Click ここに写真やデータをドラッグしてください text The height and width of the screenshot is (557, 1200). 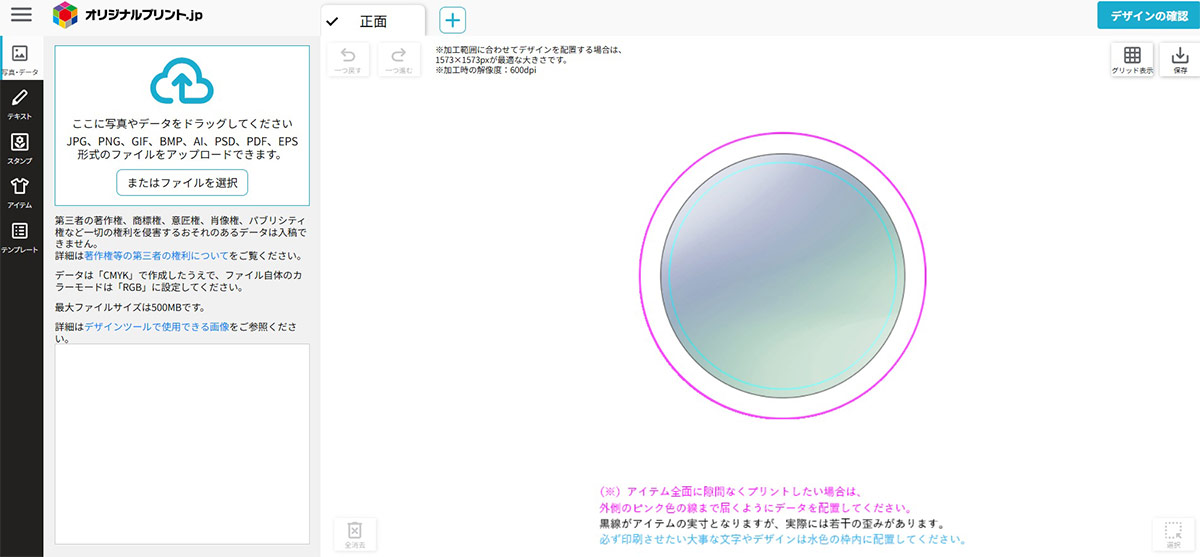[x=181, y=122]
